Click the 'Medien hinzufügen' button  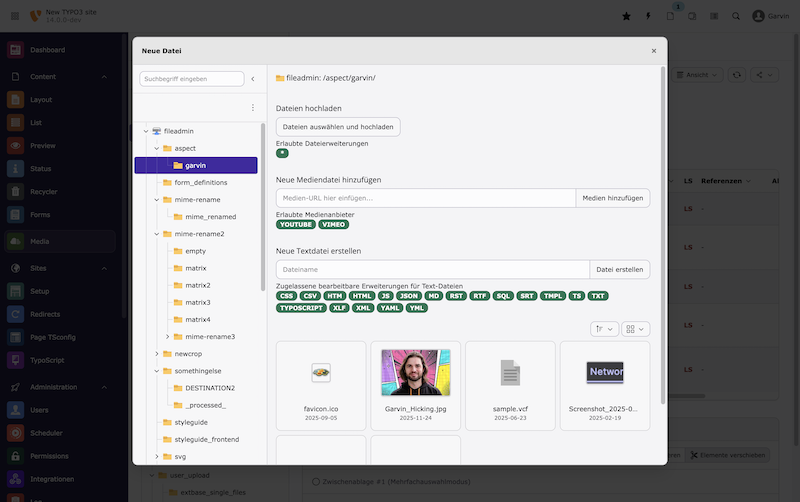click(x=612, y=198)
